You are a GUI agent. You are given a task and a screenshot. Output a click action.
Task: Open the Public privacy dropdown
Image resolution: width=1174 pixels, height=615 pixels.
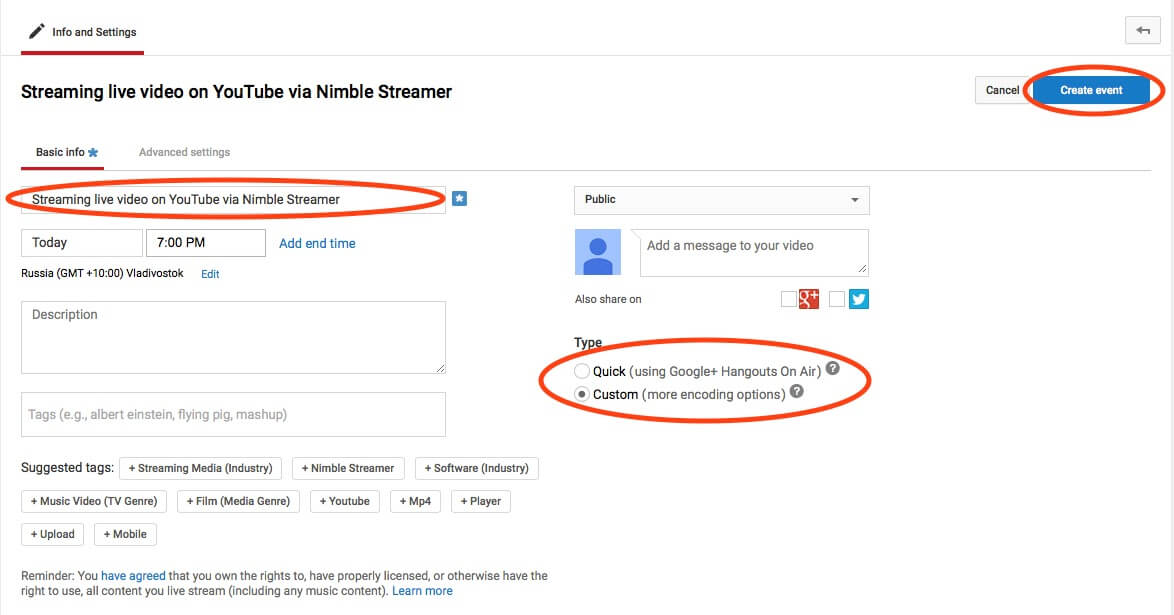722,200
